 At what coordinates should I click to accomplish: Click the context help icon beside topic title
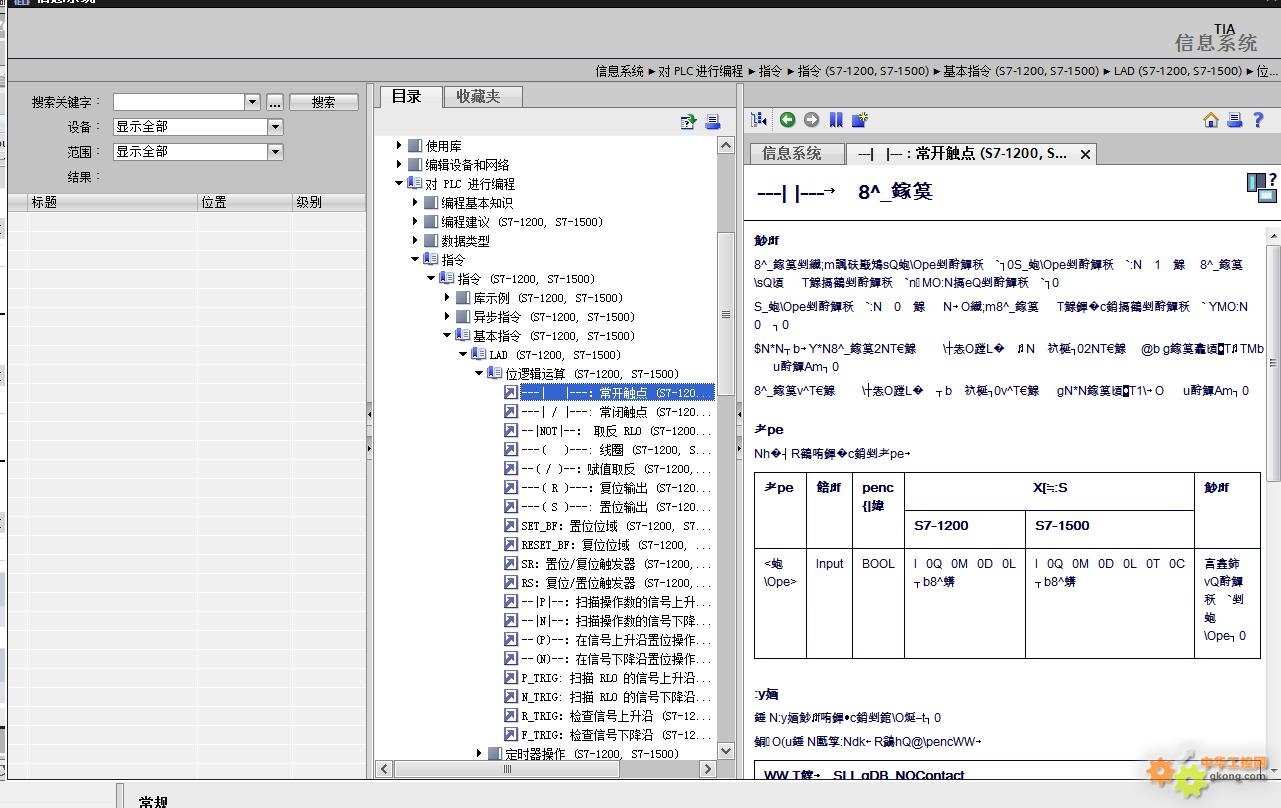pos(1262,187)
